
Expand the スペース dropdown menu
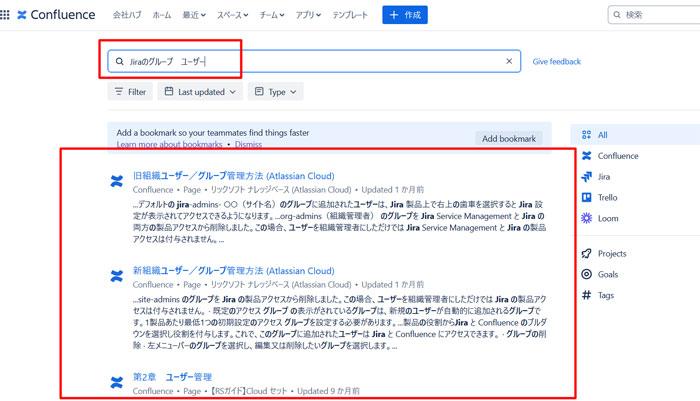(x=233, y=15)
